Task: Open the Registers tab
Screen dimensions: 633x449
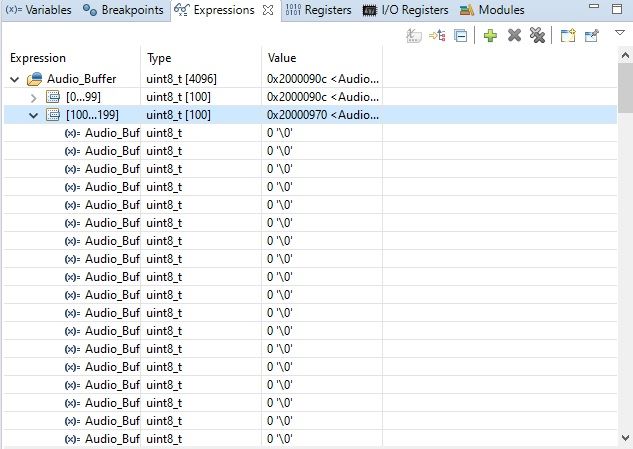Action: [x=318, y=10]
